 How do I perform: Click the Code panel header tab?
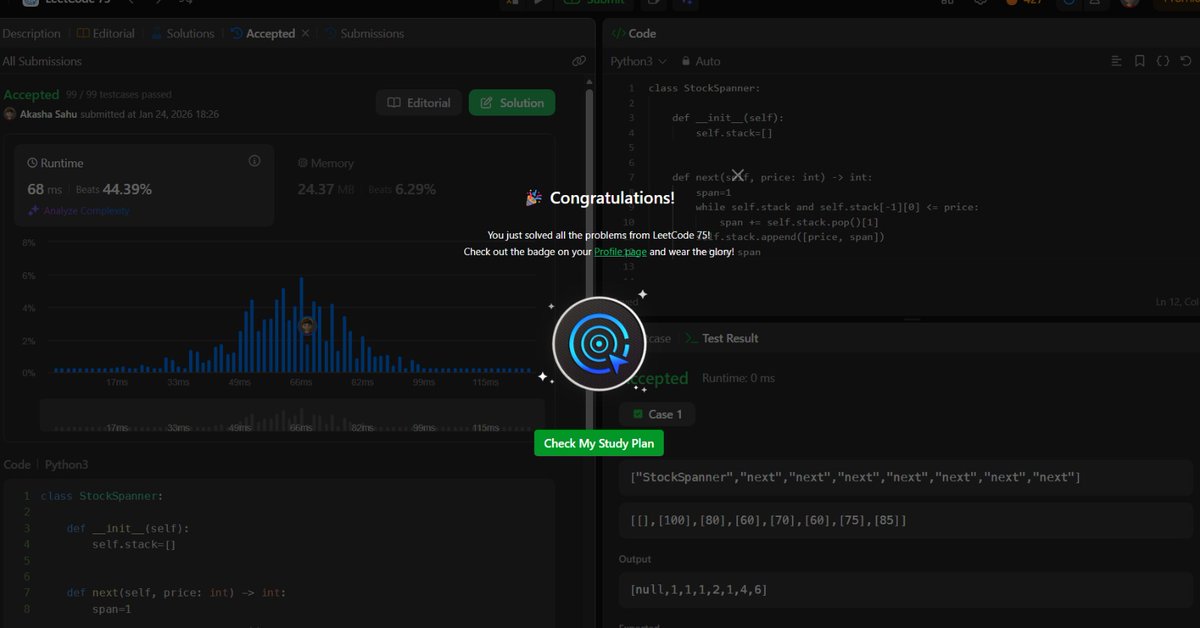pyautogui.click(x=633, y=33)
